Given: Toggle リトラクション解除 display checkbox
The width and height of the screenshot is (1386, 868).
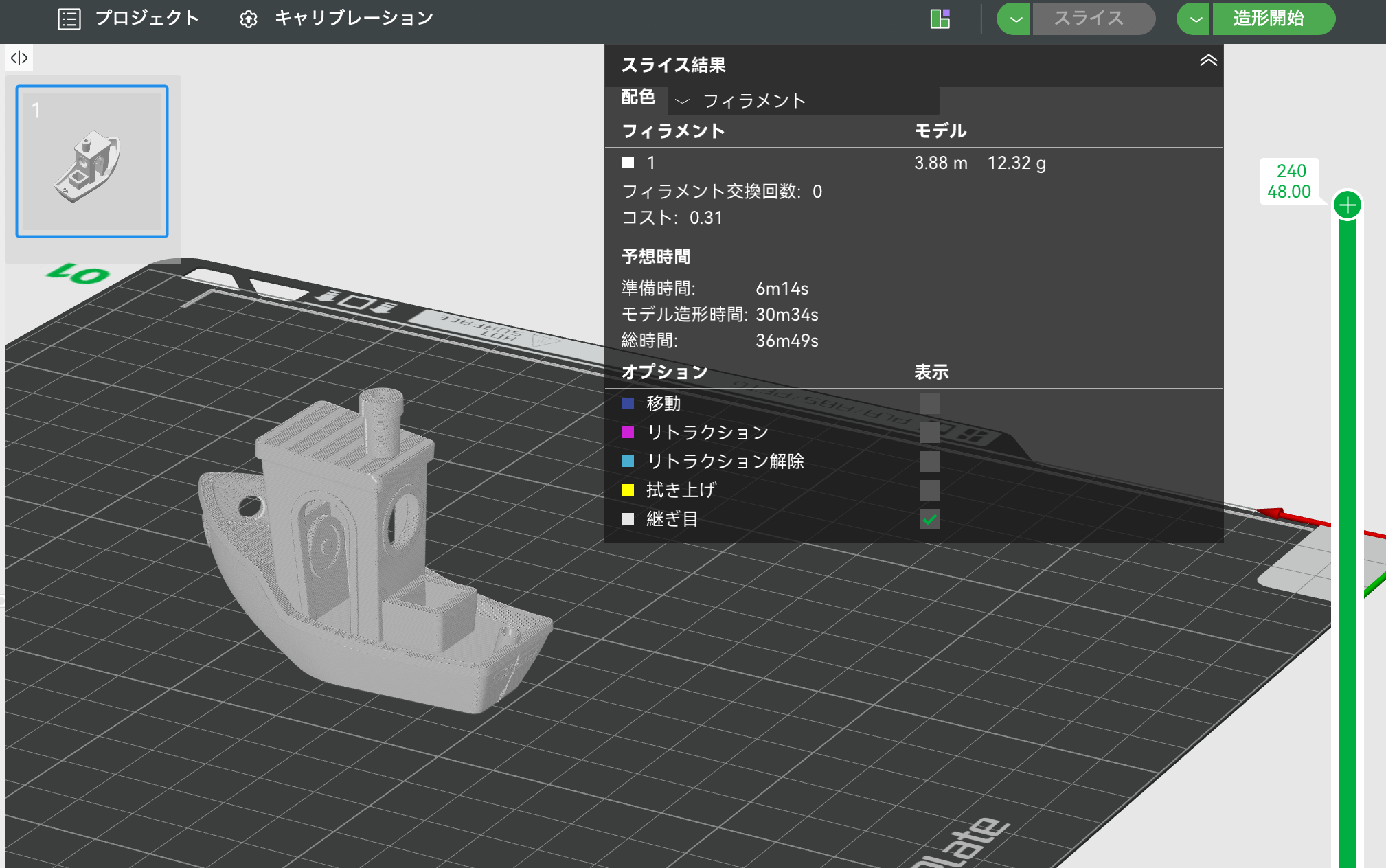Looking at the screenshot, I should pyautogui.click(x=929, y=461).
